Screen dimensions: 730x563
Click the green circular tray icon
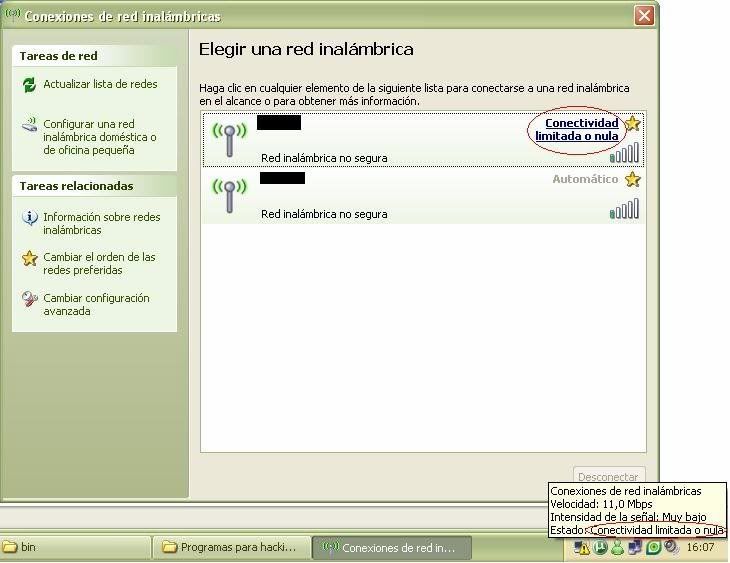[x=653, y=548]
